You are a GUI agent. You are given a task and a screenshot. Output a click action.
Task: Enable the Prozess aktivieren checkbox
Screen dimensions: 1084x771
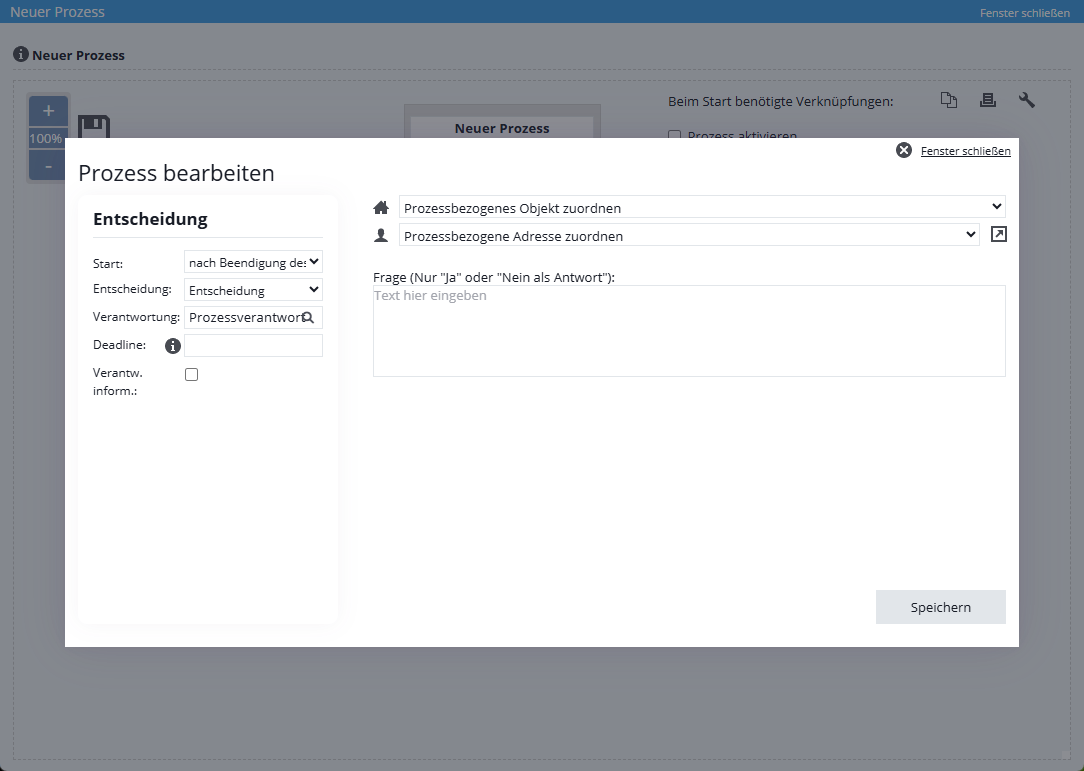click(x=675, y=135)
